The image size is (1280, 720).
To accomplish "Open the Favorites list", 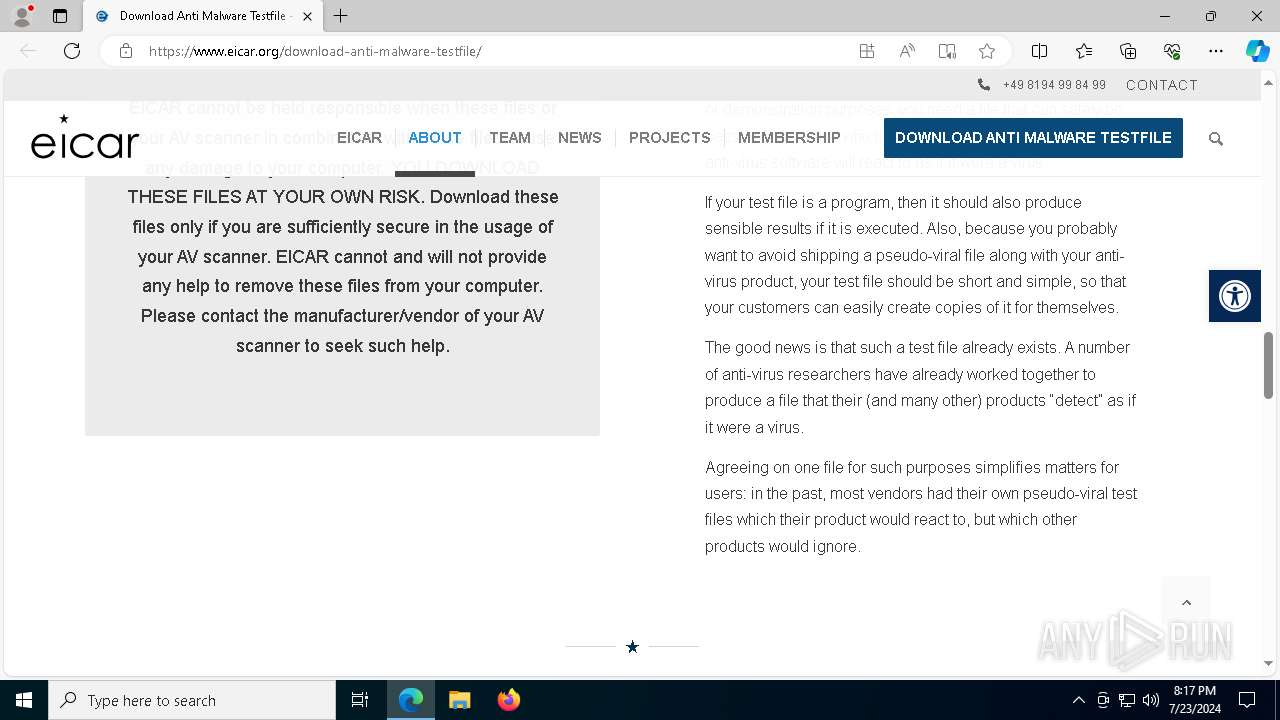I will (x=1084, y=51).
